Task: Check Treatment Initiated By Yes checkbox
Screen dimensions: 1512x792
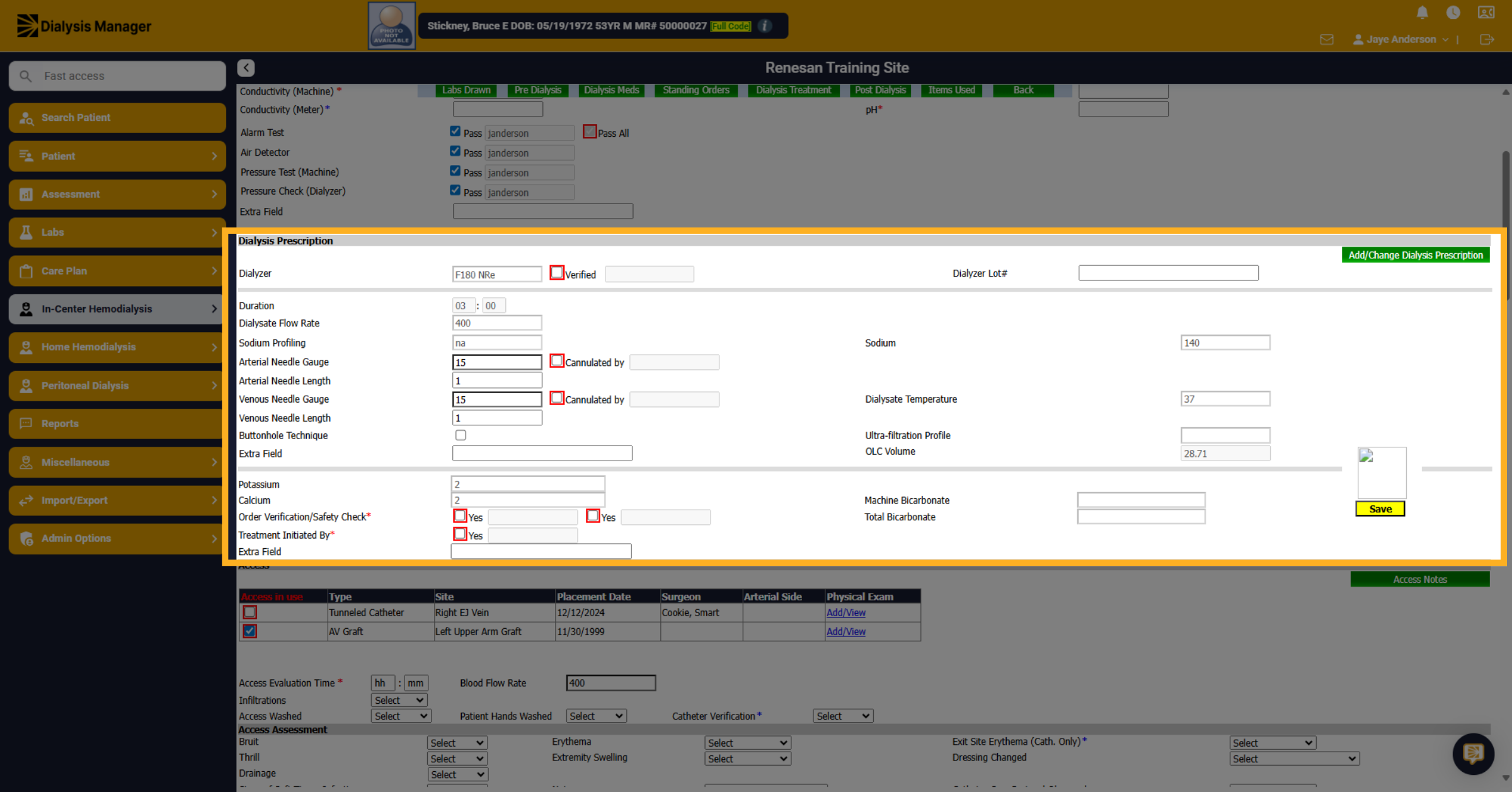Action: 460,534
